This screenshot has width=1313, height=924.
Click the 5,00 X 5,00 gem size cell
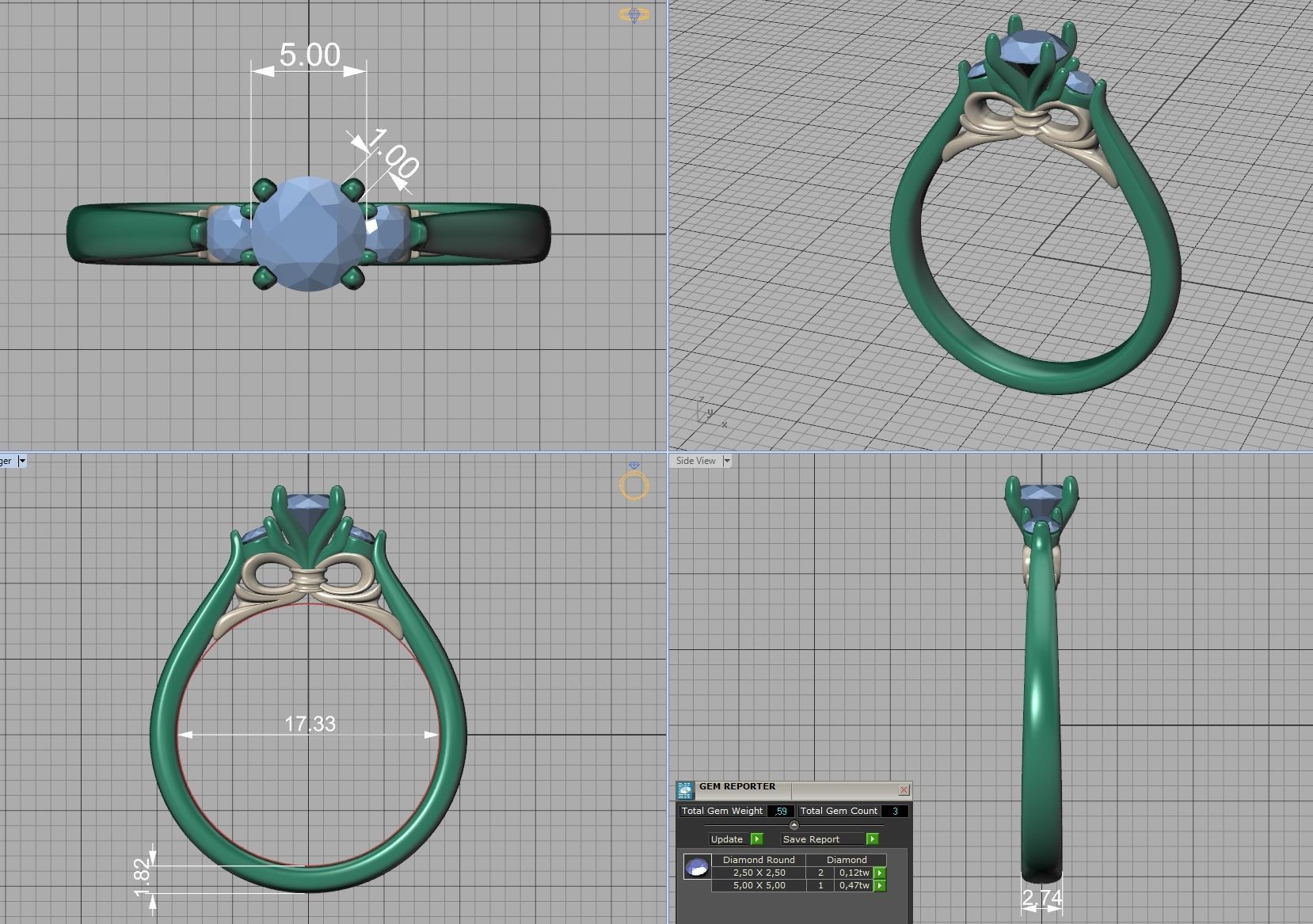pyautogui.click(x=759, y=885)
